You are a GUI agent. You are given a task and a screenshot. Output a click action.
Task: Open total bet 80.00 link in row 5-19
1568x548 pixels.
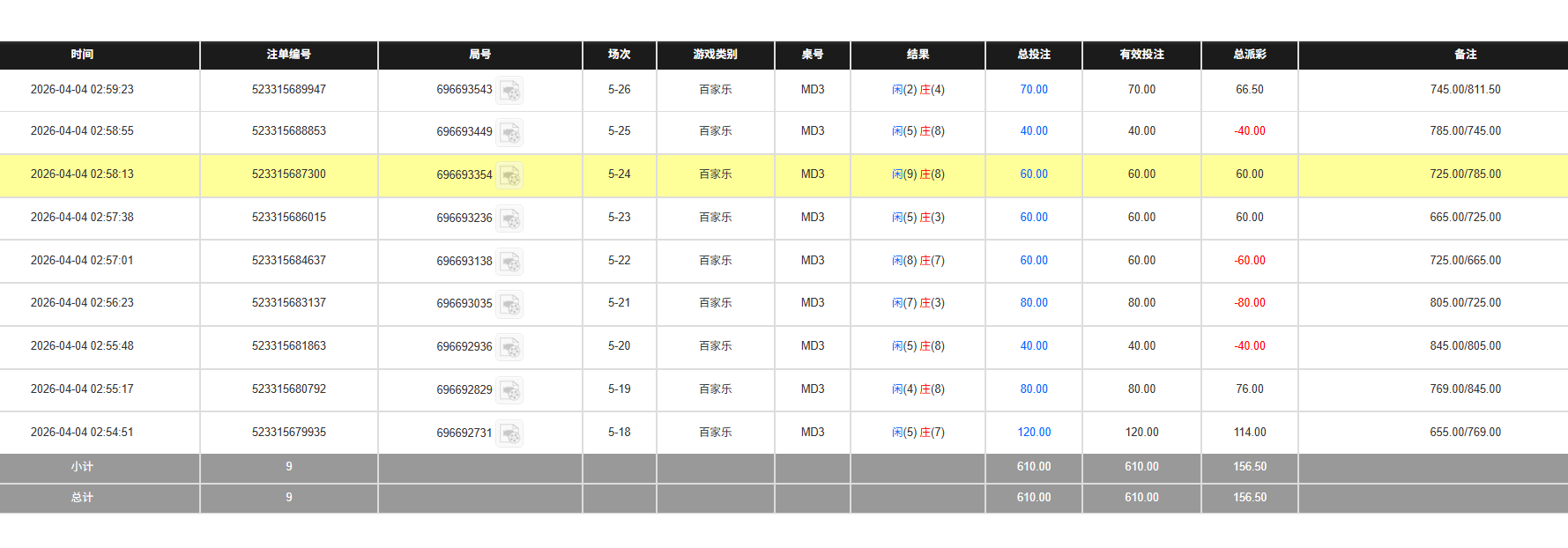tap(1034, 389)
